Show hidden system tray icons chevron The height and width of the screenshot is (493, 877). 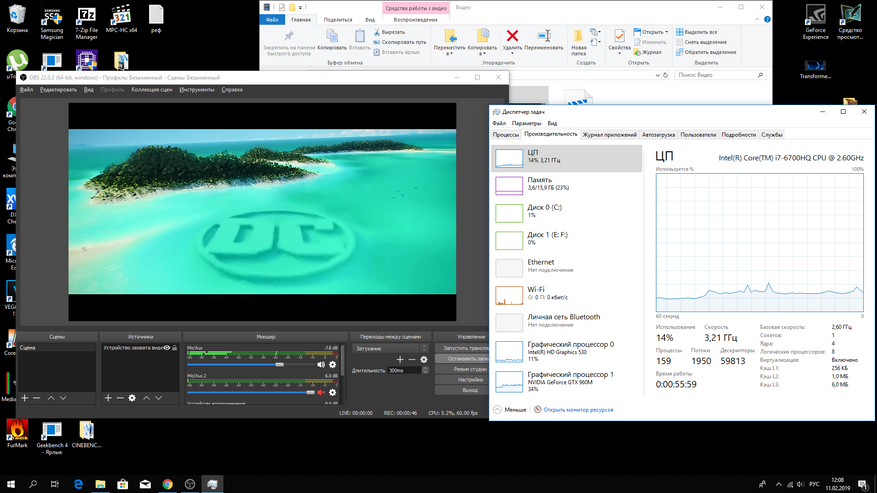tap(778, 485)
